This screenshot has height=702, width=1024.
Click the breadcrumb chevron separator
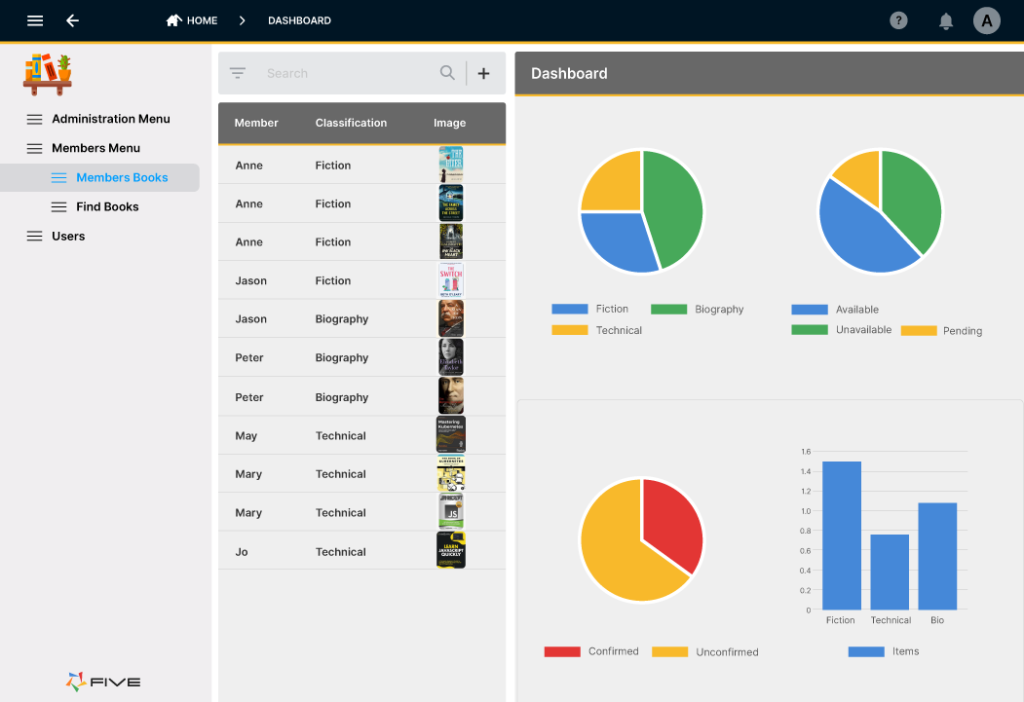(x=242, y=21)
